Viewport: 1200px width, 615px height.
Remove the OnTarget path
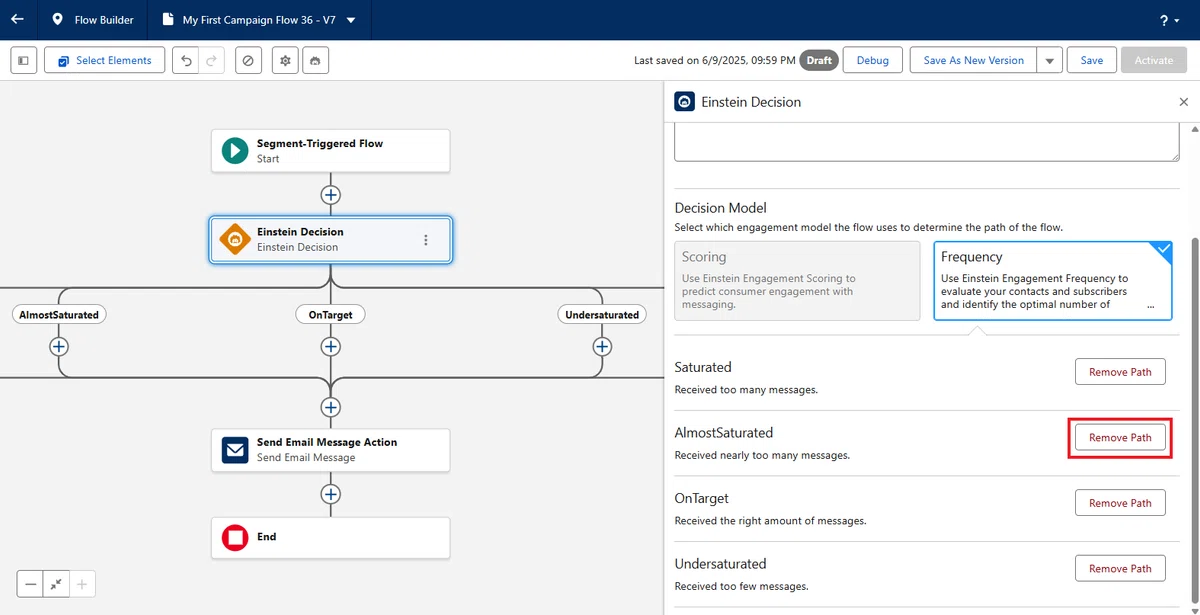click(x=1120, y=503)
